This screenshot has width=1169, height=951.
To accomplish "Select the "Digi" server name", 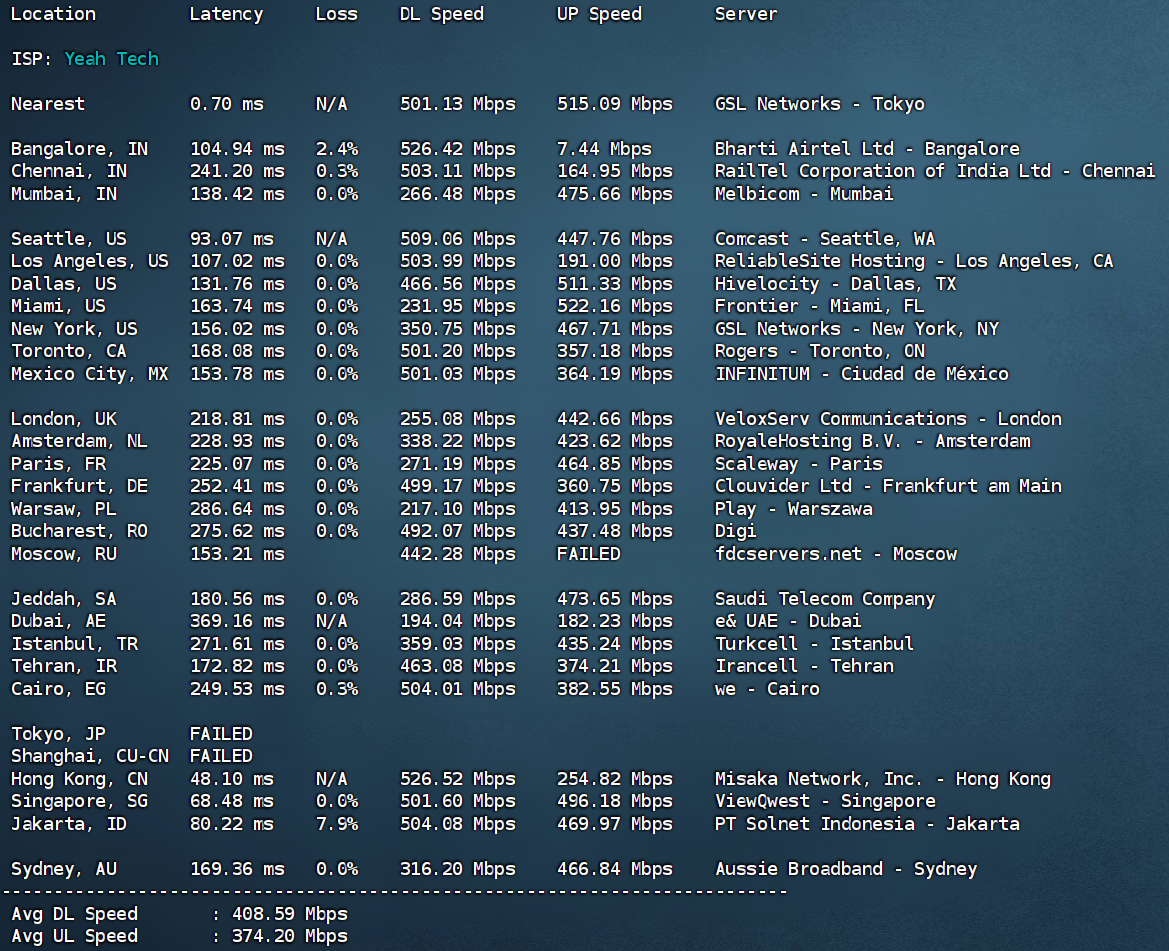I will (x=735, y=531).
